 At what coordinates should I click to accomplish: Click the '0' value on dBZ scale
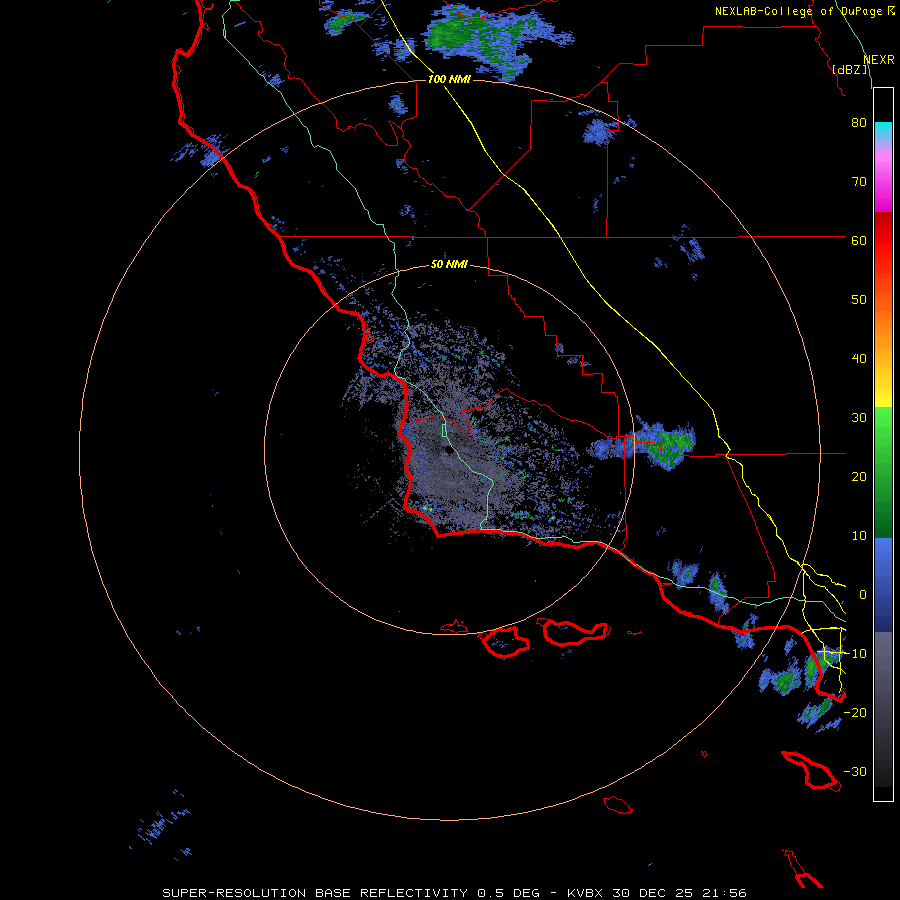click(x=862, y=595)
